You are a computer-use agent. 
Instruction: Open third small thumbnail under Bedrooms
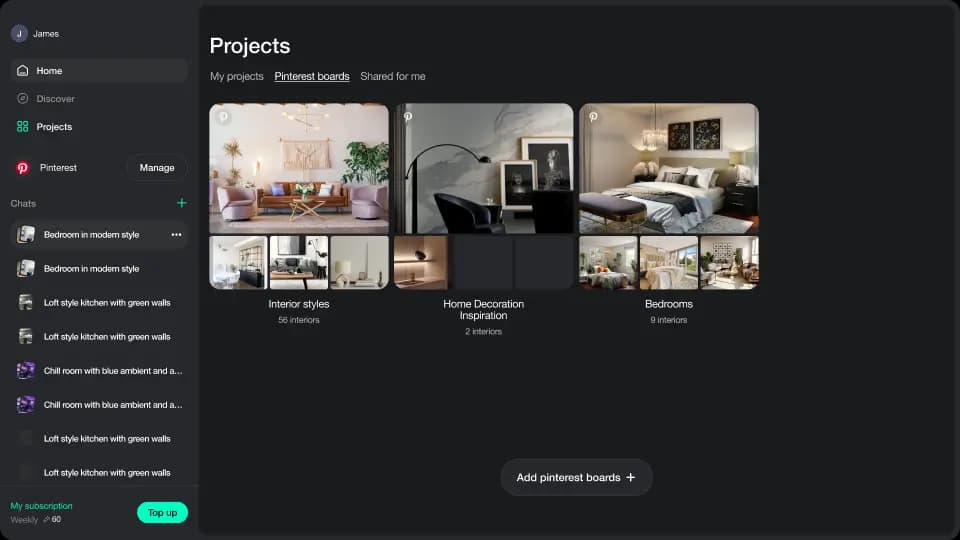pos(729,263)
